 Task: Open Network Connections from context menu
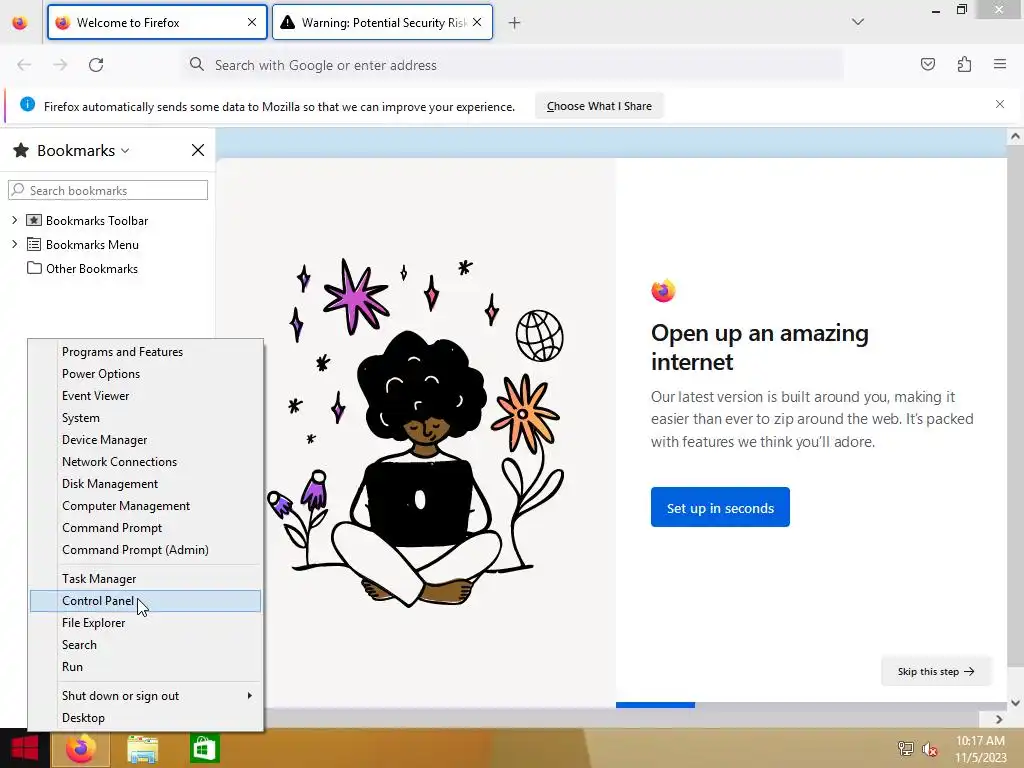tap(145, 462)
